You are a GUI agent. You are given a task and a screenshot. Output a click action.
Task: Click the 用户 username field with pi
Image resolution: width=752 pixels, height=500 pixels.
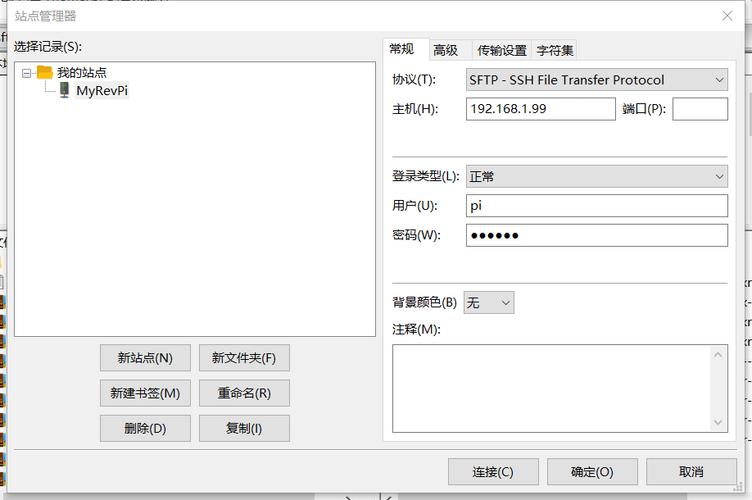tap(597, 206)
